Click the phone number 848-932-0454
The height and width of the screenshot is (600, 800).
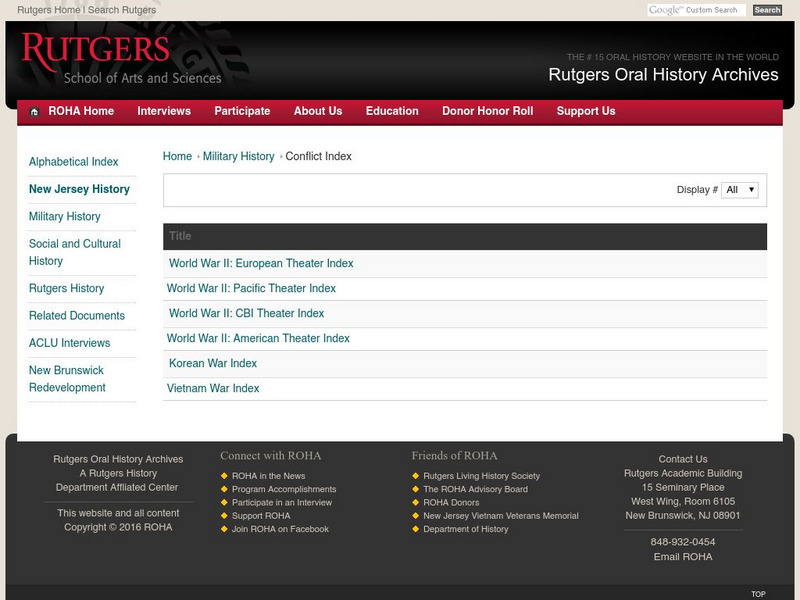pos(683,542)
